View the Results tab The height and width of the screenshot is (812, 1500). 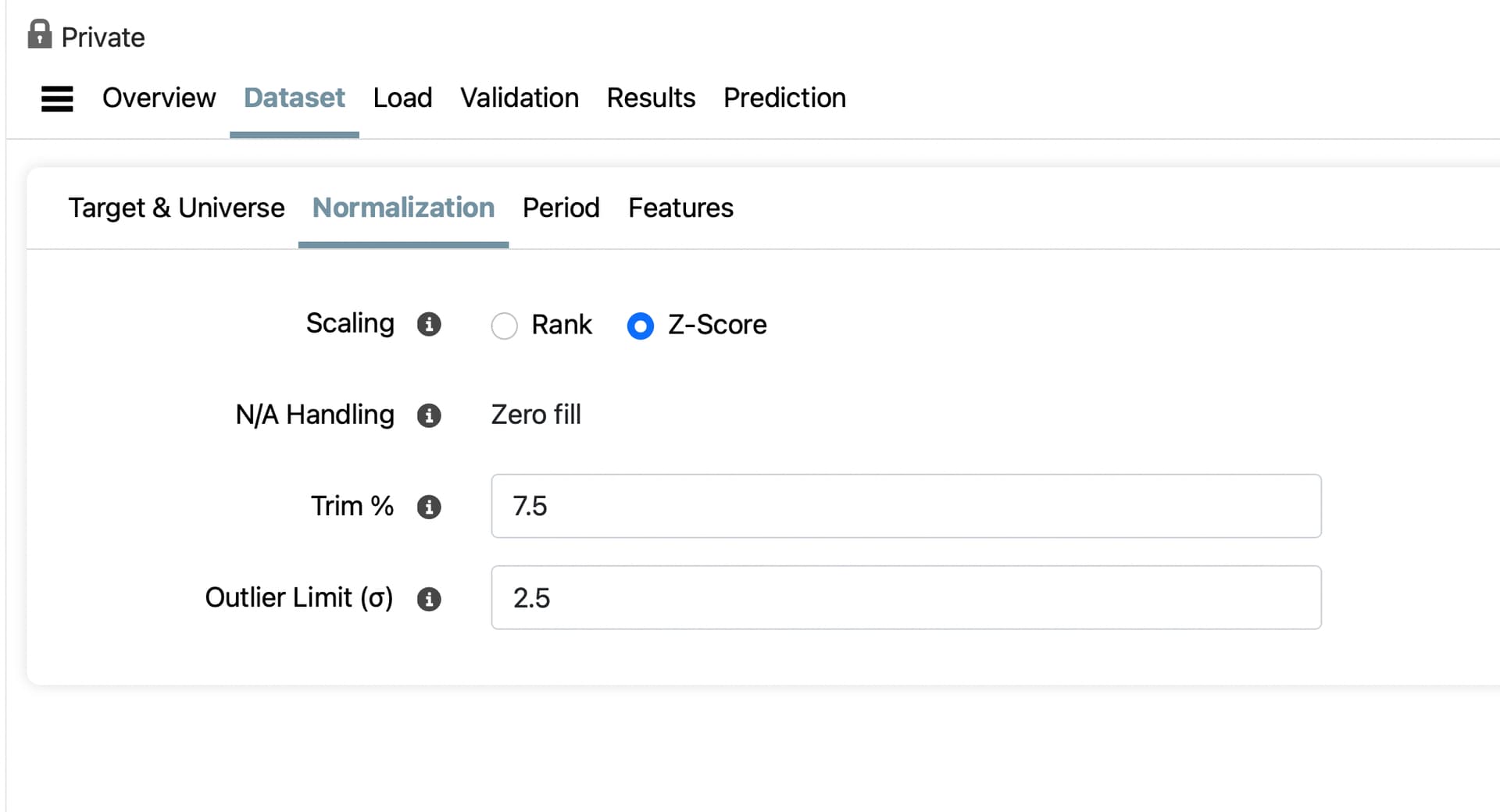click(x=651, y=98)
